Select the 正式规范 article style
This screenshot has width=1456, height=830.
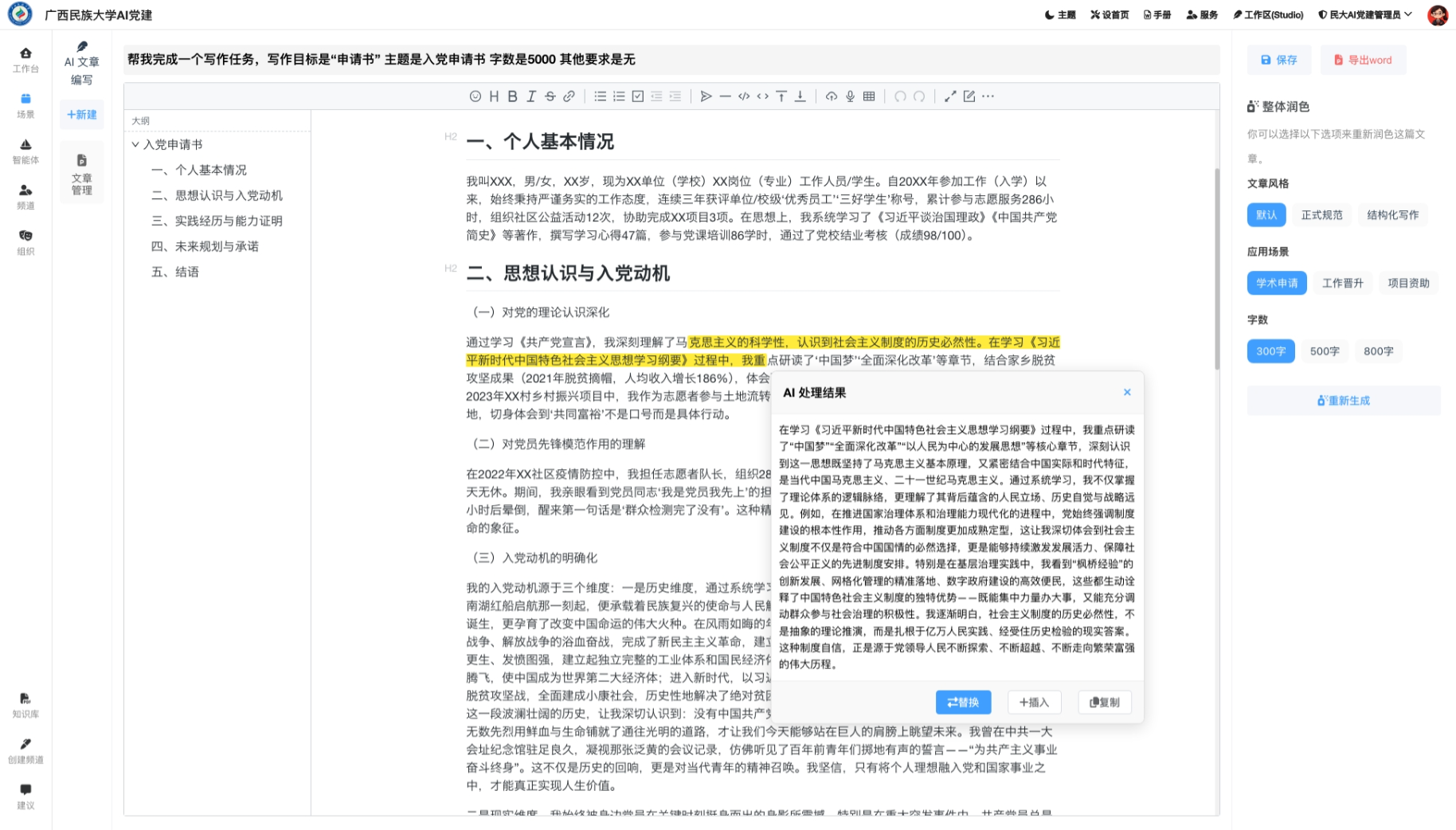click(1321, 215)
